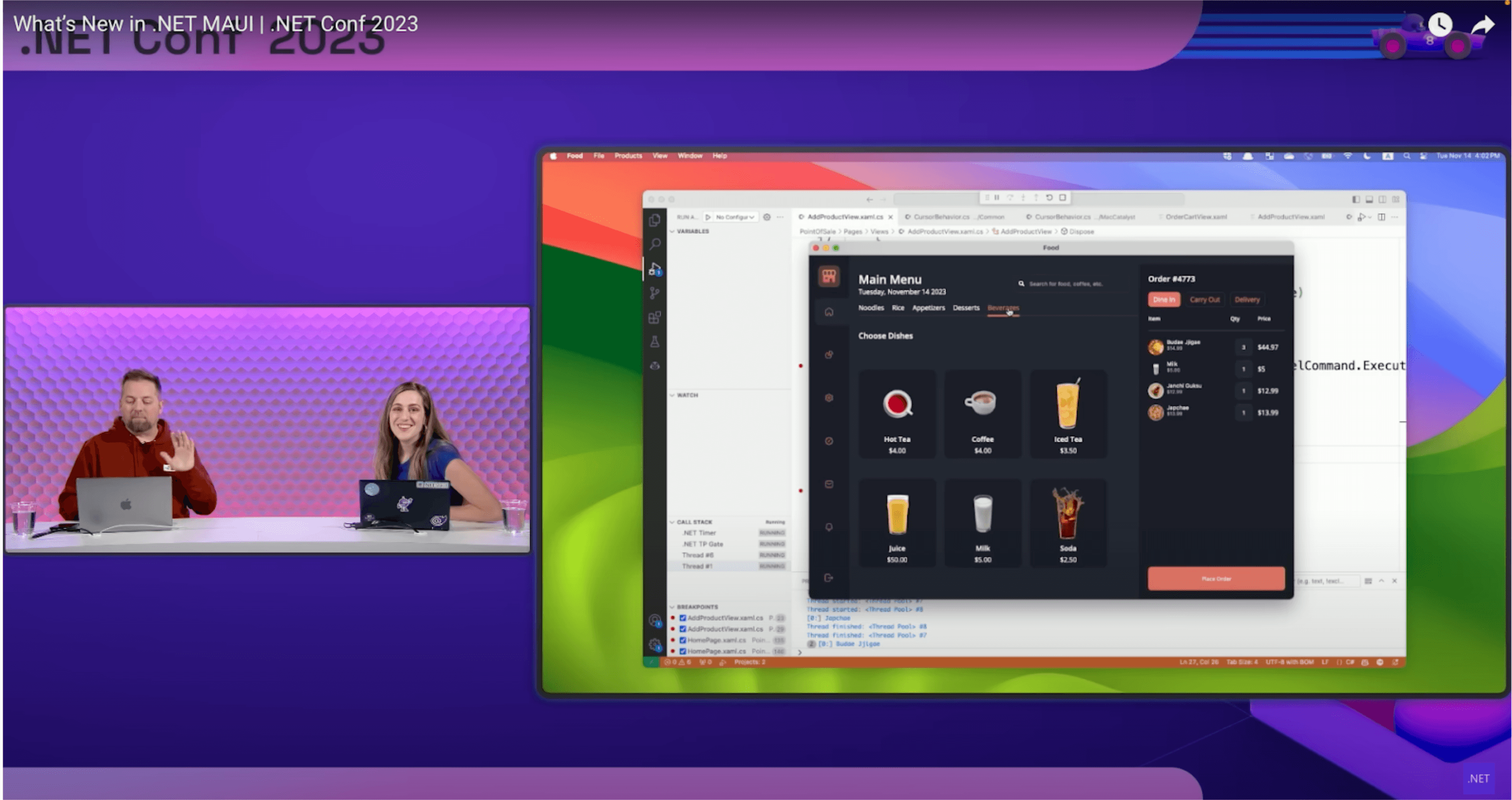Click the Place Order button

point(1216,578)
